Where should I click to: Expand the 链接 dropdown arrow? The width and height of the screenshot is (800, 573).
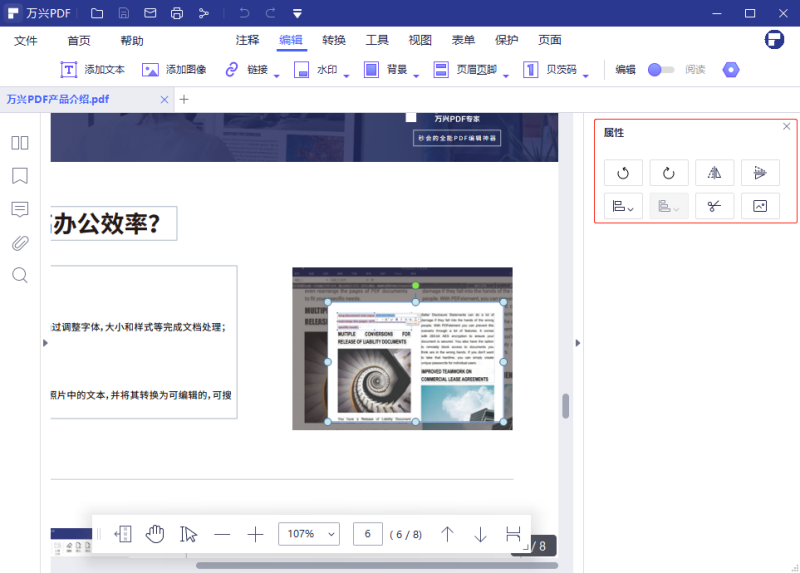[x=277, y=76]
